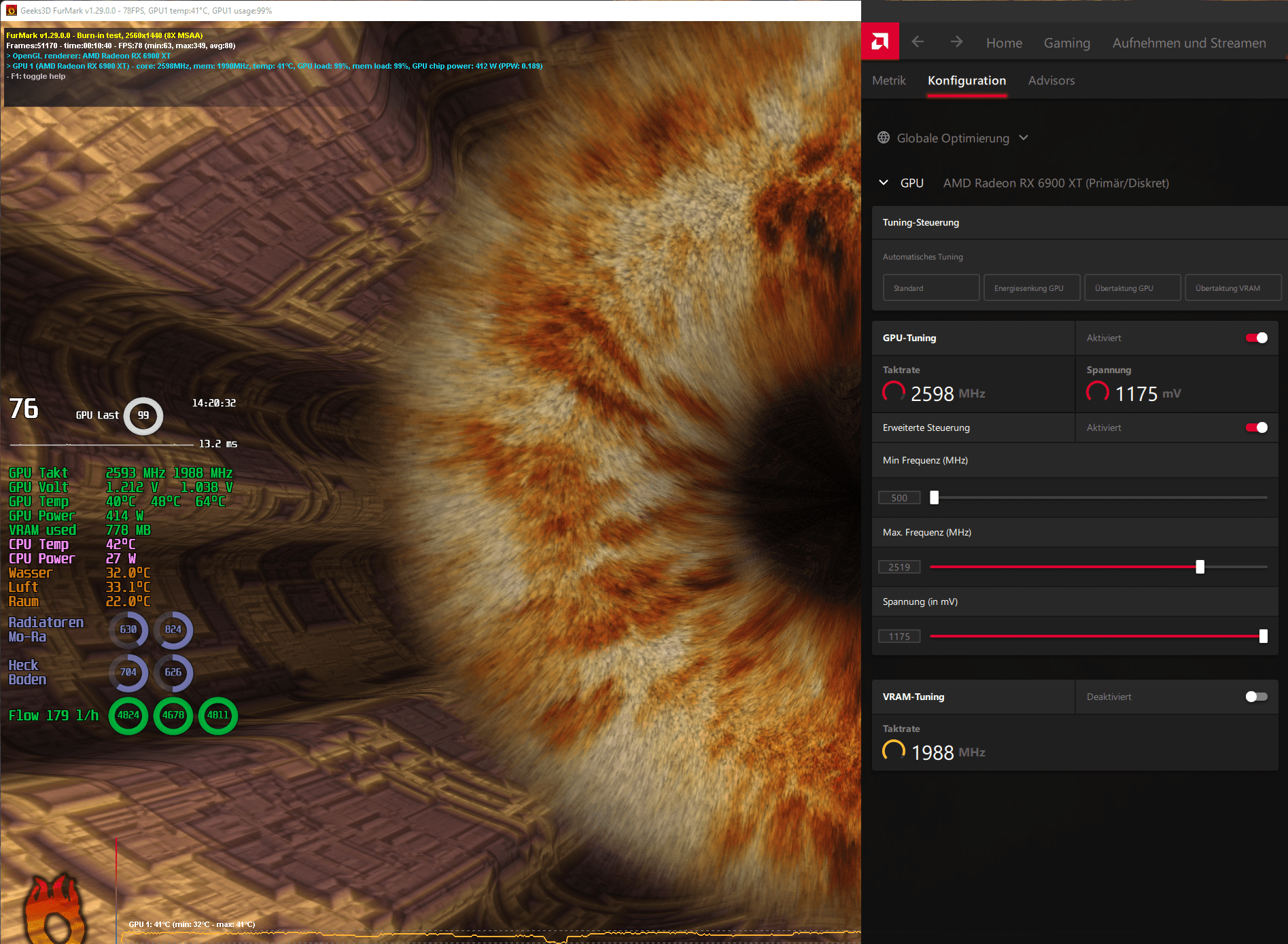
Task: Click the radiator fan gauge reading 630
Action: (128, 629)
